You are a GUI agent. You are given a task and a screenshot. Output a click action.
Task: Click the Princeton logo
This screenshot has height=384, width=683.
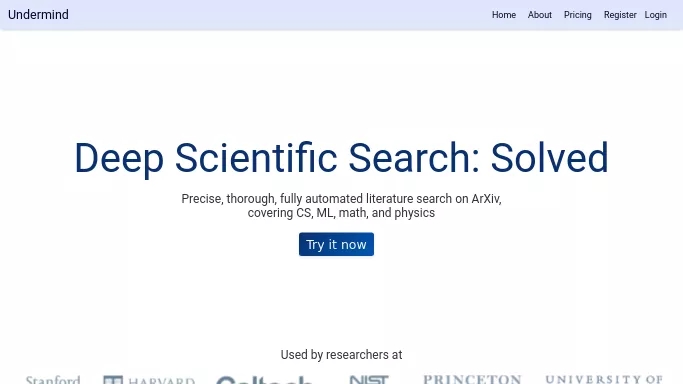[472, 379]
